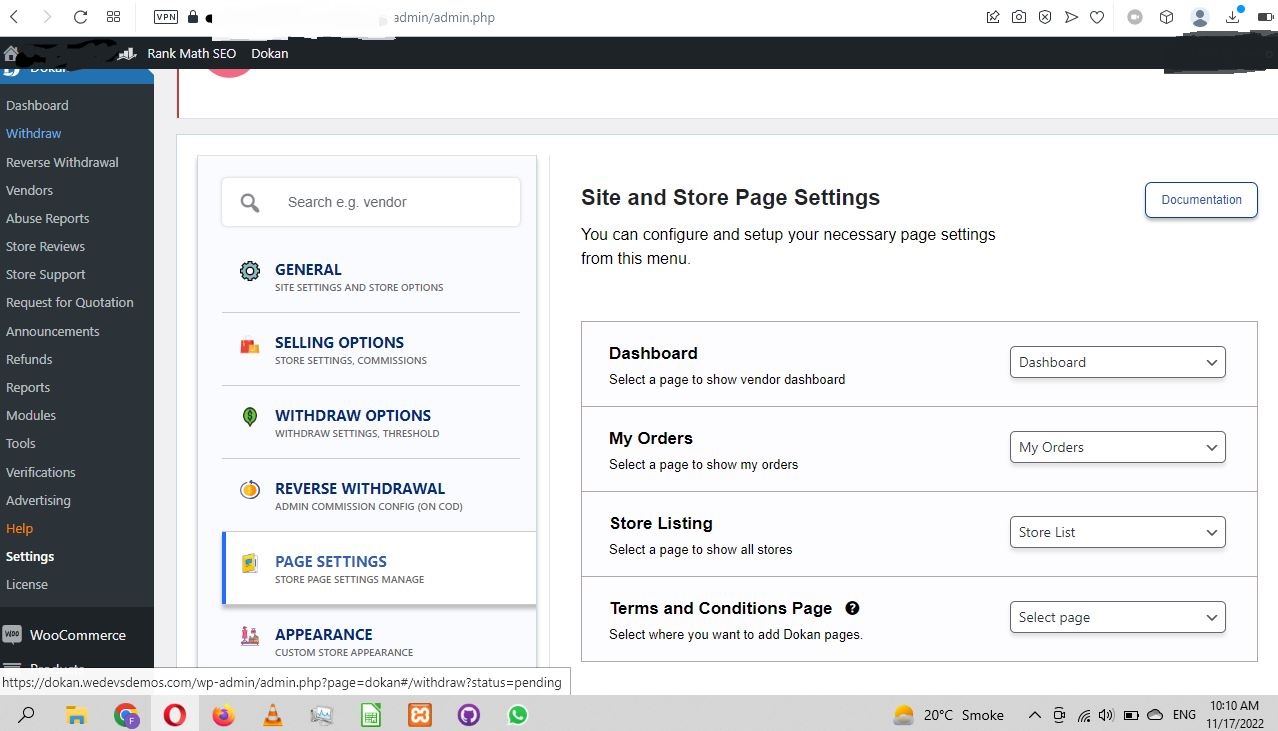Open Reverse Withdrawal via its coin icon

pos(249,490)
